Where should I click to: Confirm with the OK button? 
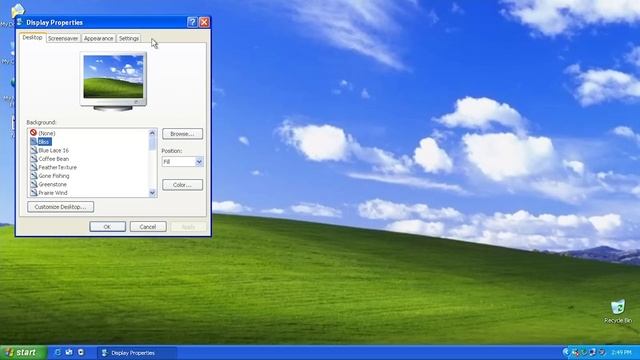point(107,227)
